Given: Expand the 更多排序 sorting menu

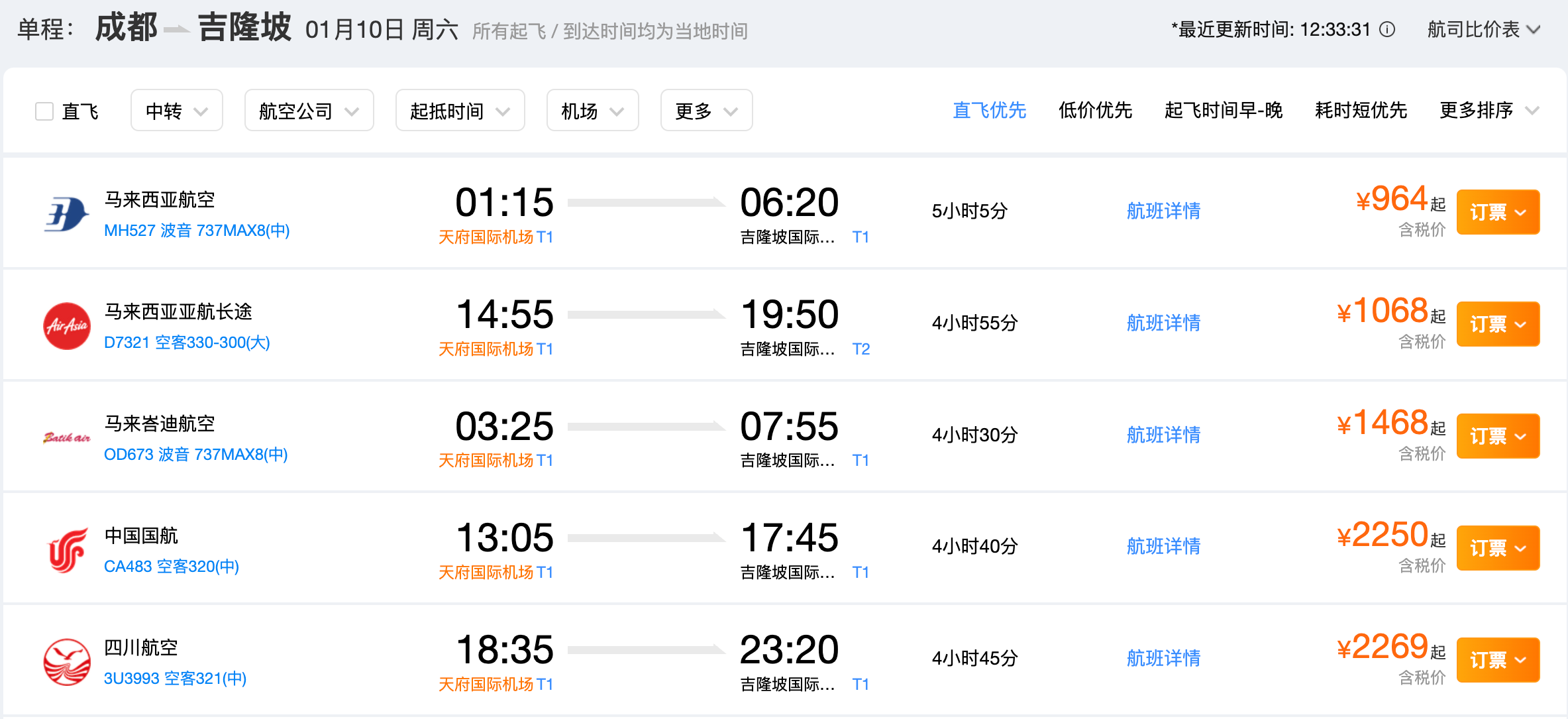Looking at the screenshot, I should [x=1488, y=110].
